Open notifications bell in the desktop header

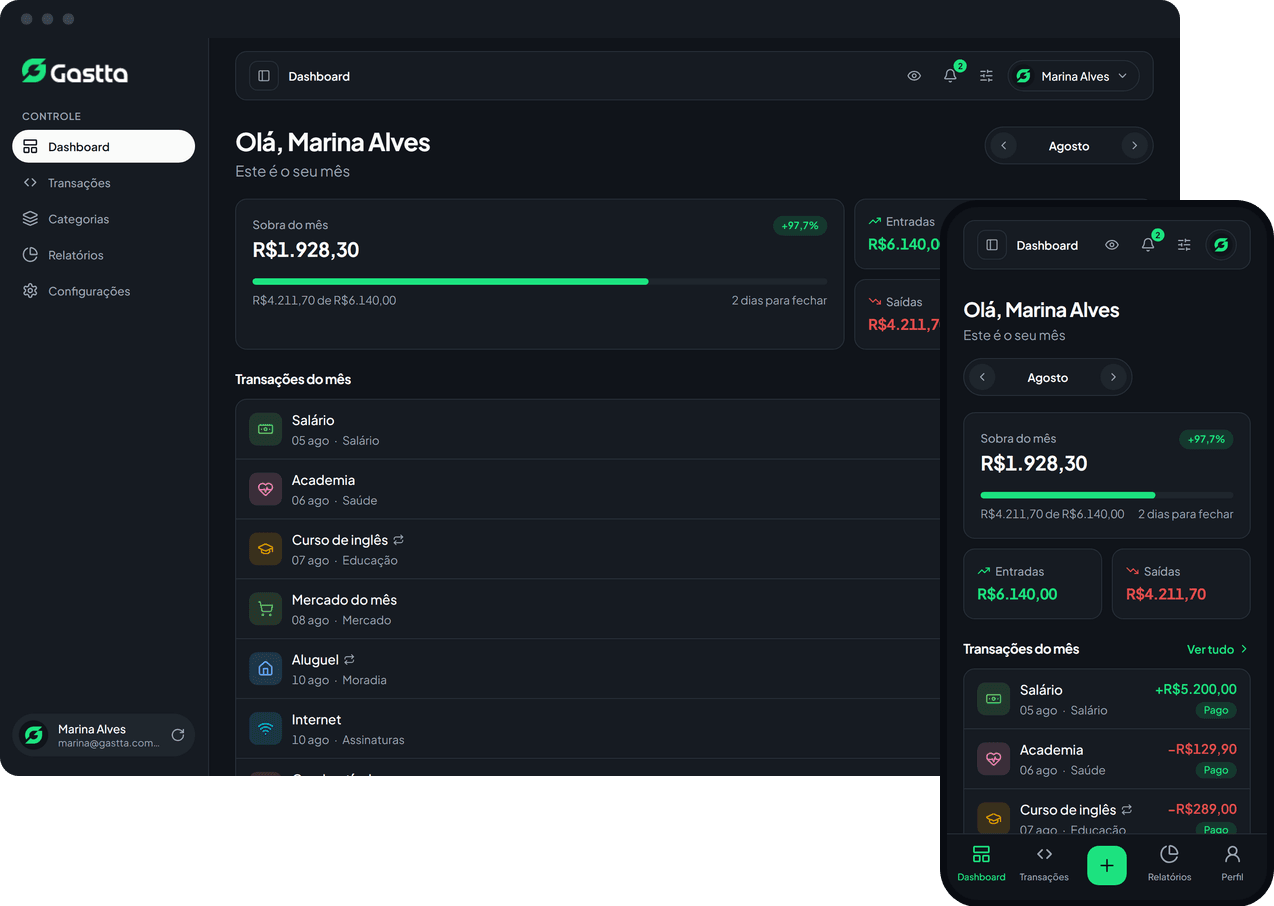point(950,76)
